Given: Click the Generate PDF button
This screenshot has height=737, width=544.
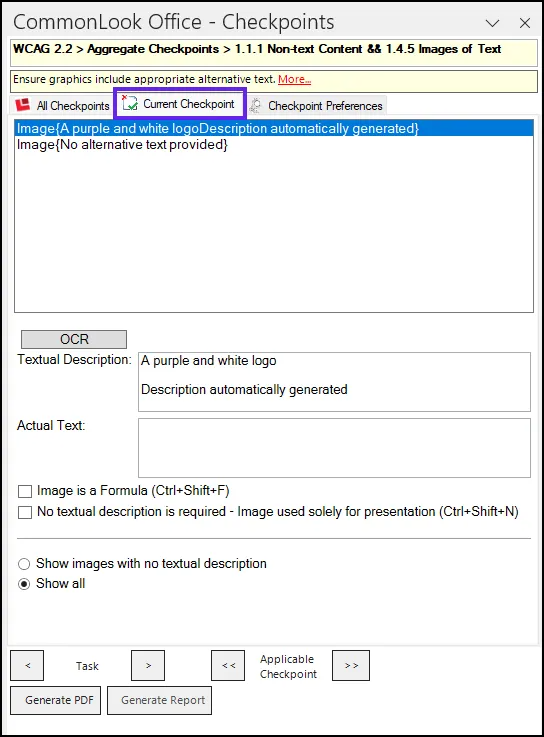Looking at the screenshot, I should click(55, 700).
